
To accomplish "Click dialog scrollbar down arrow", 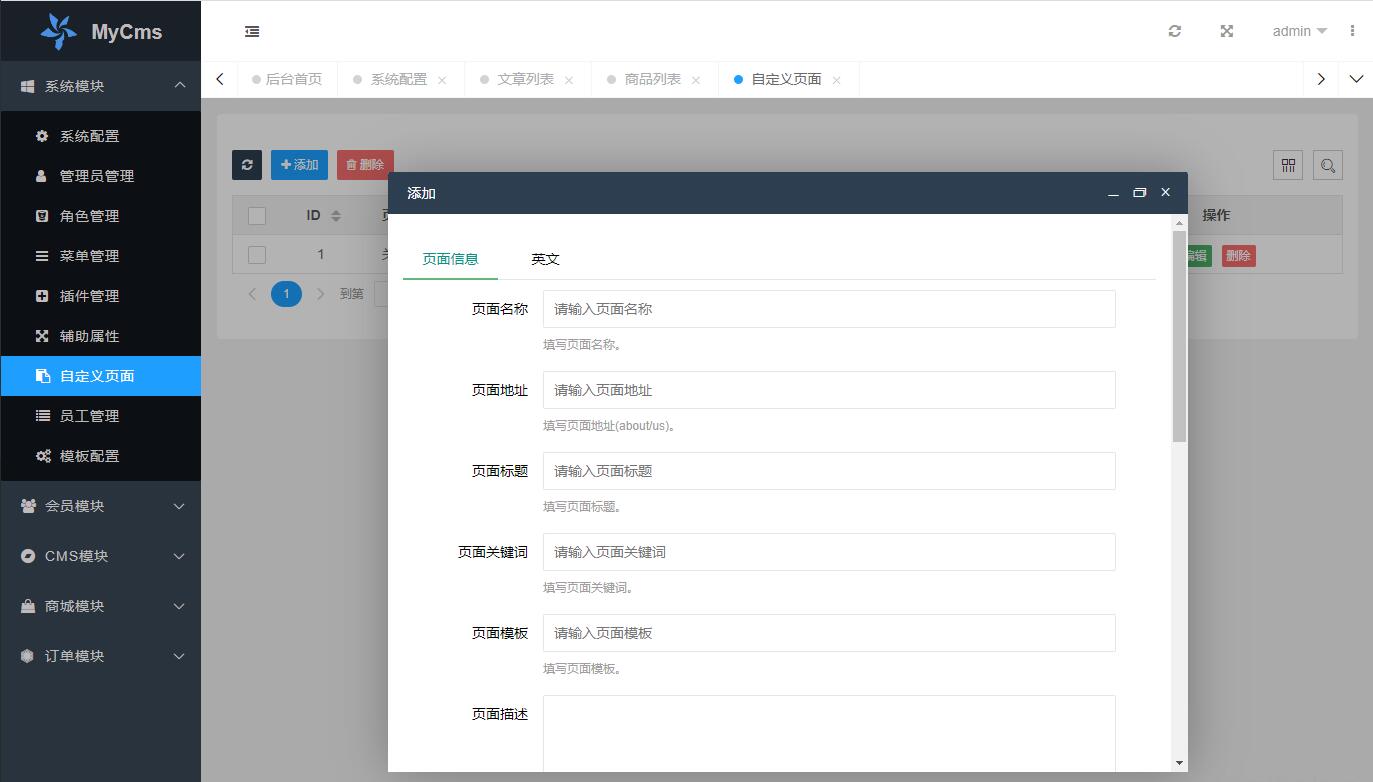I will click(x=1180, y=763).
